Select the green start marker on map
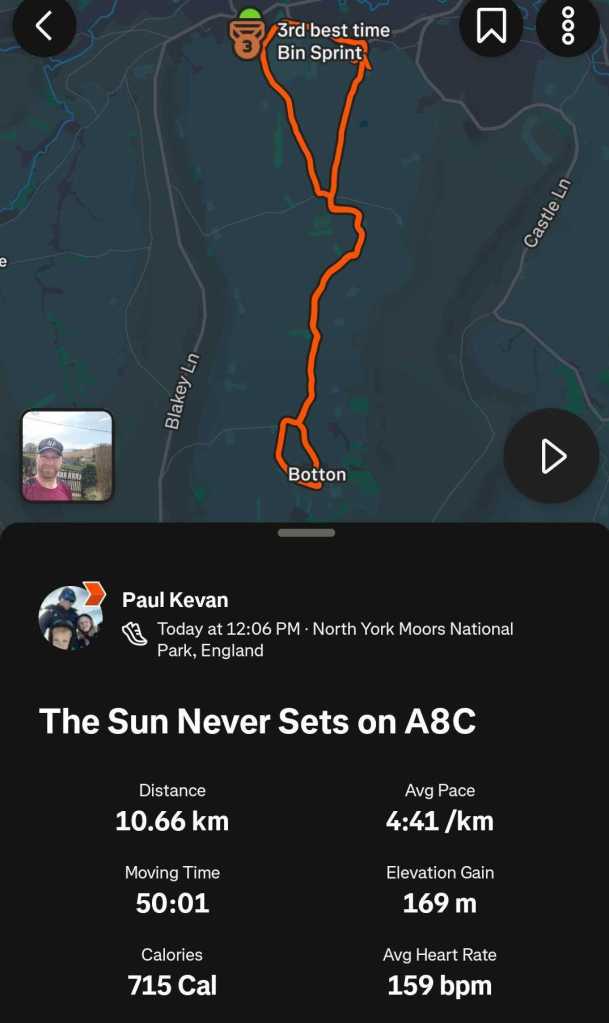The width and height of the screenshot is (609, 1023). pos(249,14)
